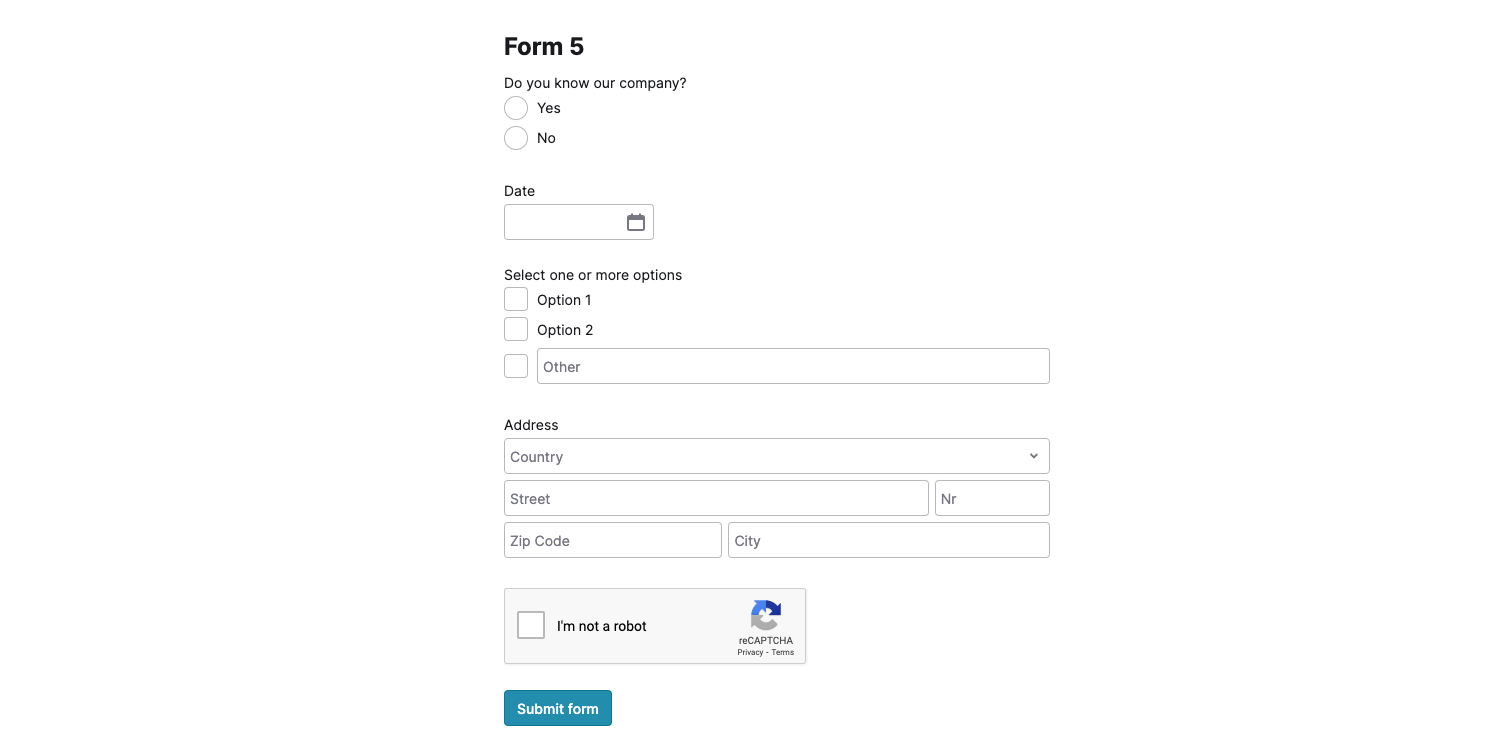
Task: Focus the Nr house number field
Action: [992, 498]
